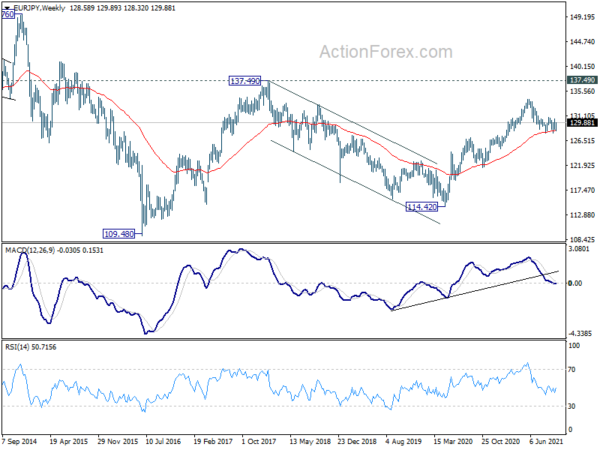Click the 108.425 price axis value
The width and height of the screenshot is (600, 450).
[x=582, y=240]
